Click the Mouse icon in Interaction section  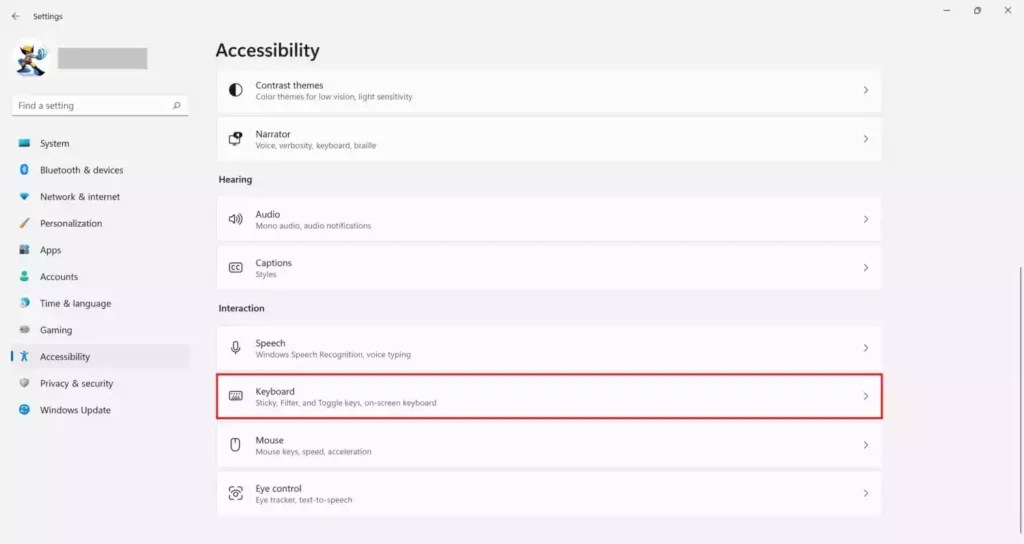click(236, 445)
